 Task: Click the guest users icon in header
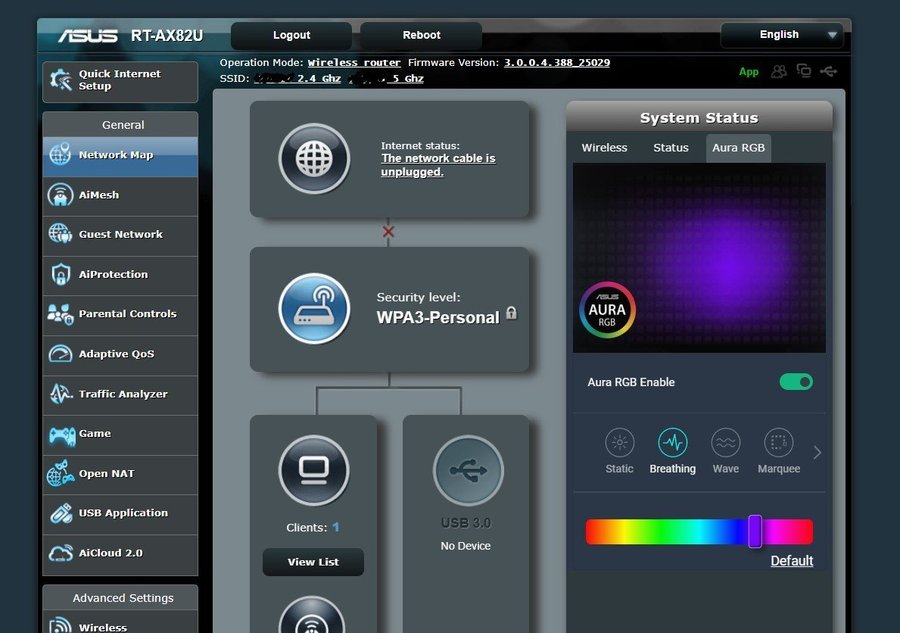(778, 71)
